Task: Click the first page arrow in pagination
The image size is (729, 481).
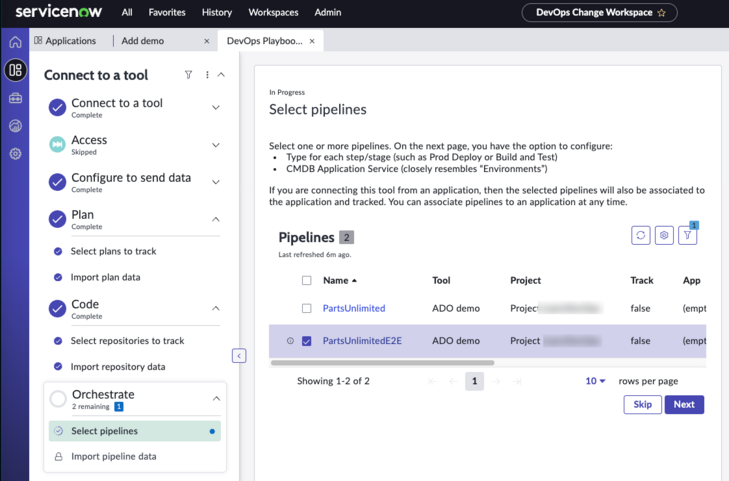Action: click(432, 382)
